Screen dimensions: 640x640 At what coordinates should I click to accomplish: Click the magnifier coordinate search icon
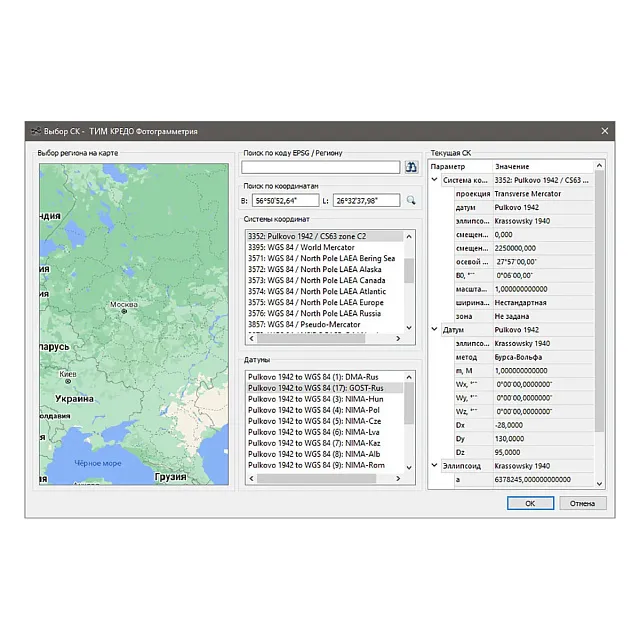click(x=410, y=200)
